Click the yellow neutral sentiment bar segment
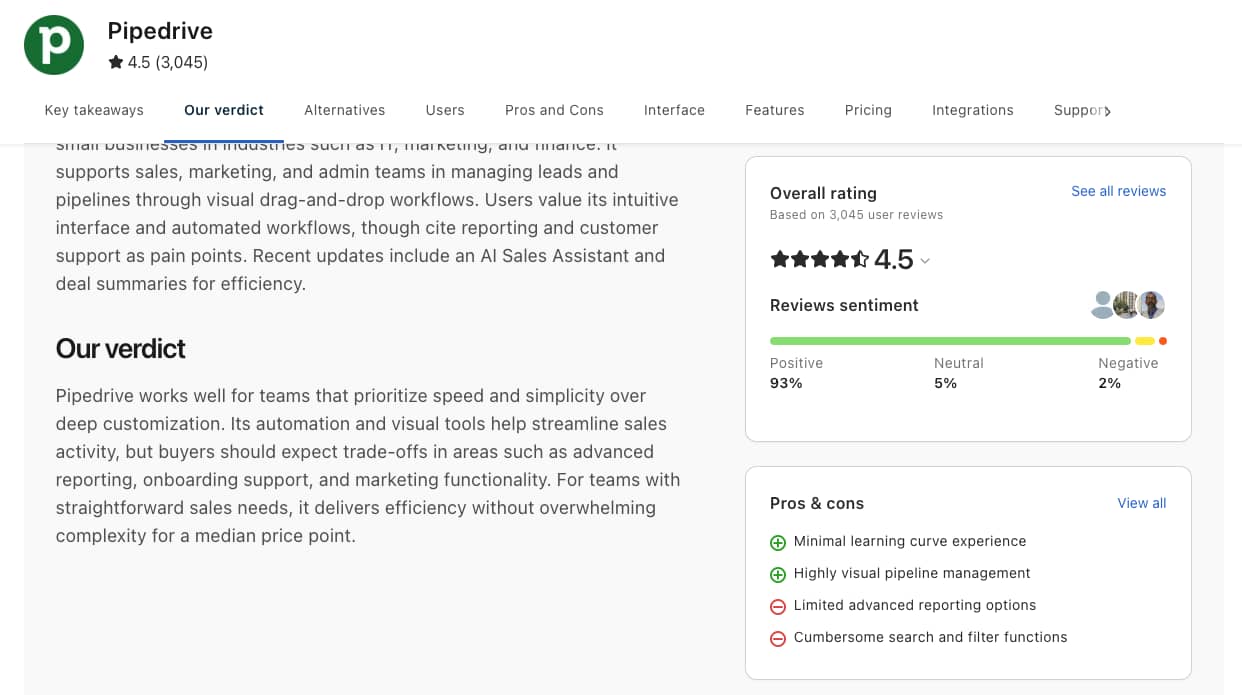Screen dimensions: 1242x695 (x=1145, y=341)
